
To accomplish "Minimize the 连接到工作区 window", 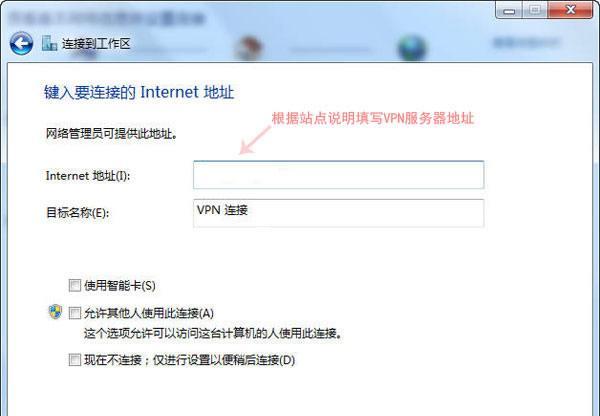I will point(509,10).
